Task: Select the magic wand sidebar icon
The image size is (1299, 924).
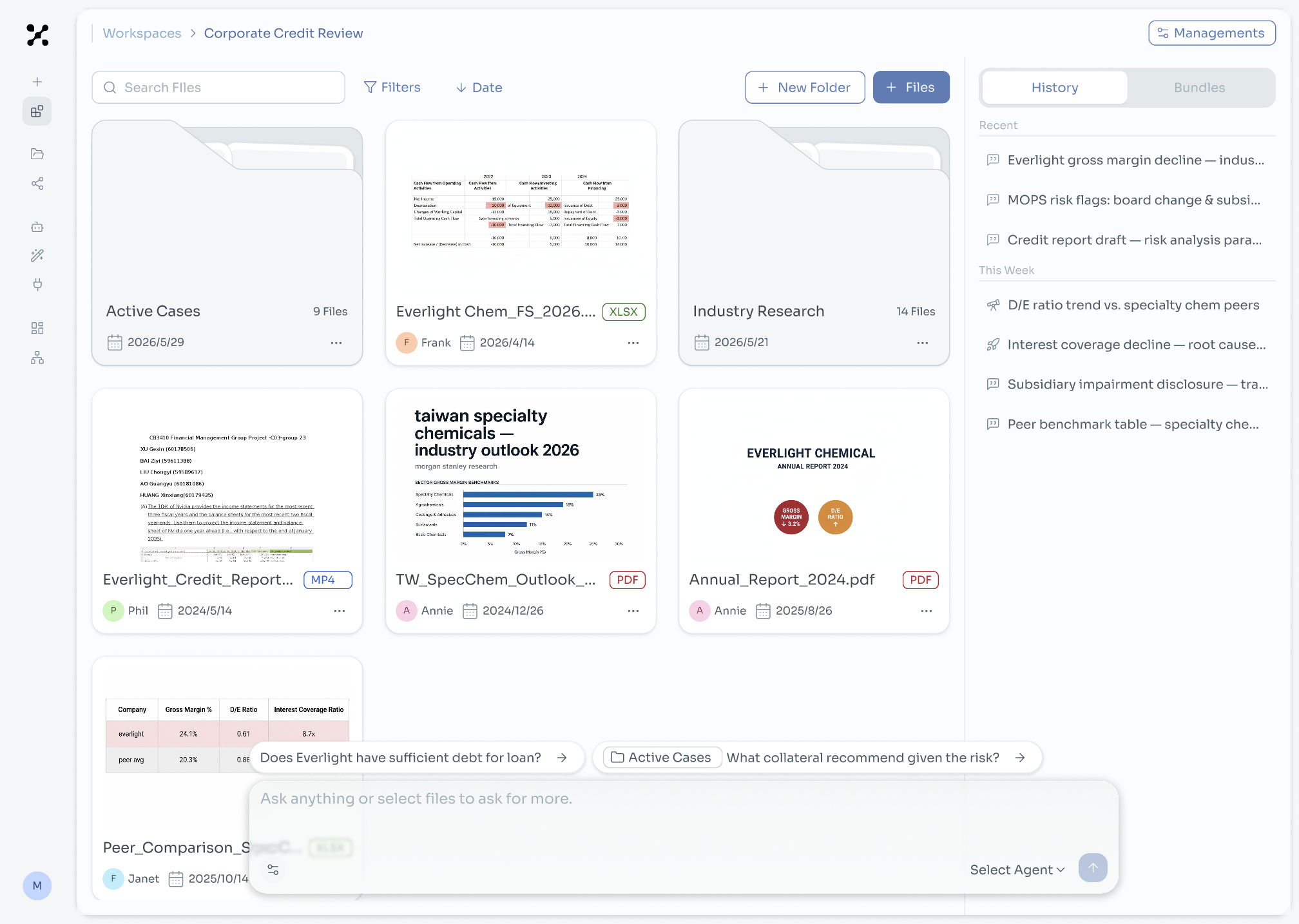Action: tap(37, 256)
